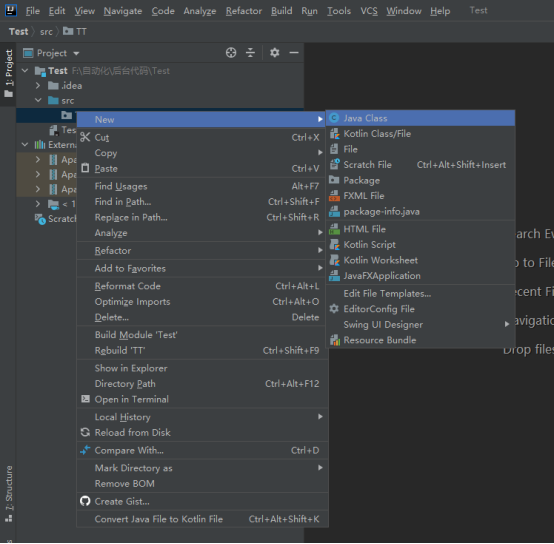Open the File menu
The height and width of the screenshot is (544, 554).
pos(33,11)
